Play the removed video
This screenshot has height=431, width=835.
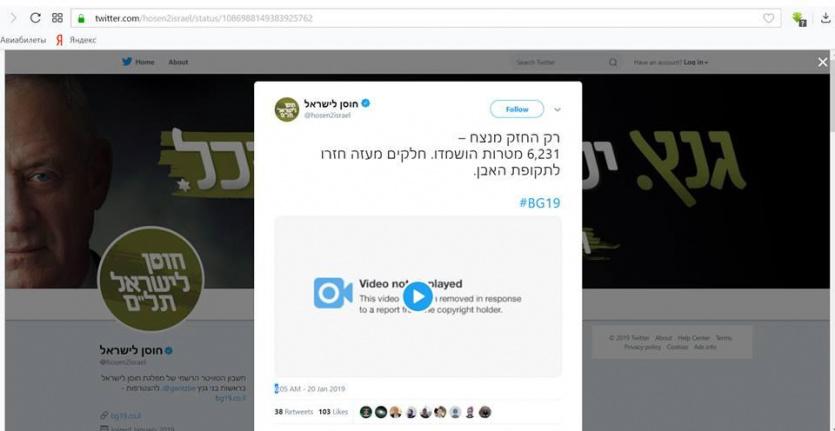418,296
